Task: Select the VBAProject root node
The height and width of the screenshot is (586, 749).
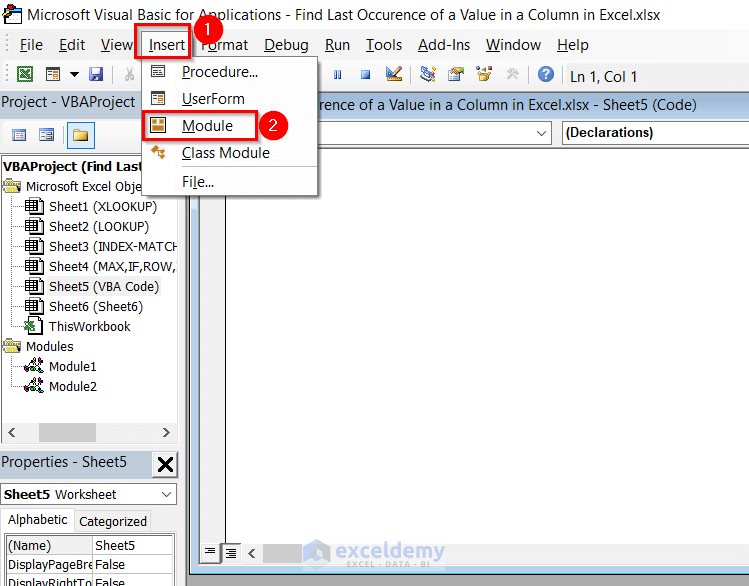Action: (72, 167)
